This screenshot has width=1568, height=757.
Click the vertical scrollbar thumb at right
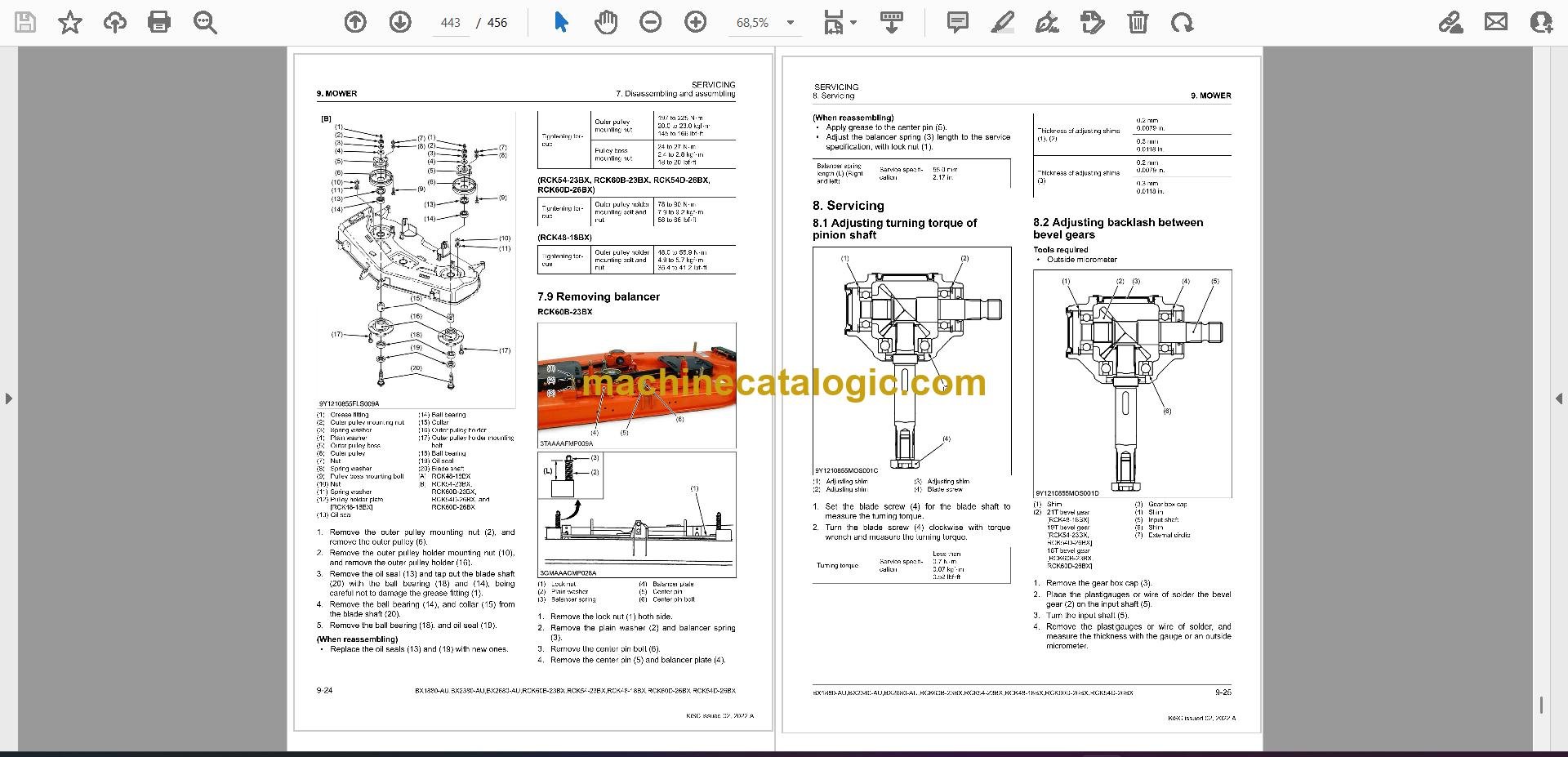[x=1541, y=705]
